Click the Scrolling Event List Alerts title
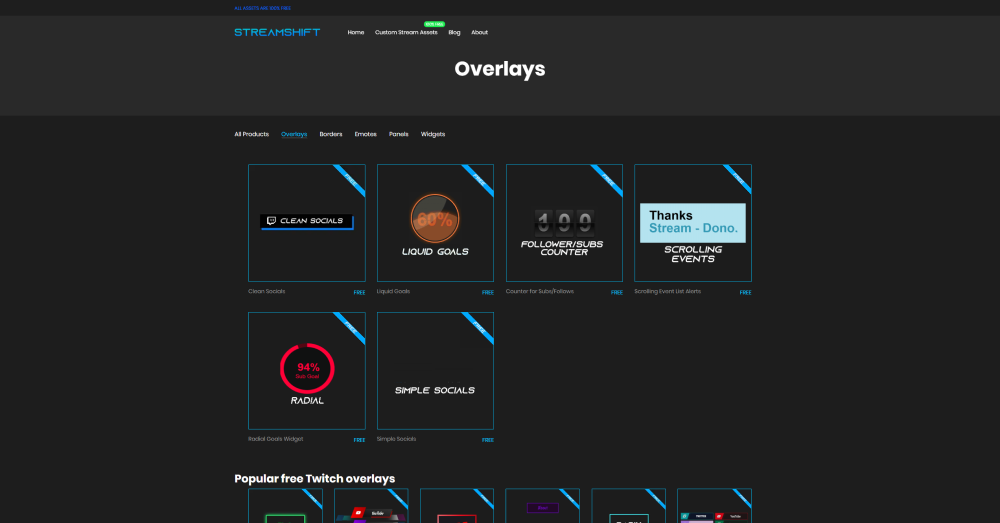The width and height of the screenshot is (1000, 523). [x=667, y=292]
